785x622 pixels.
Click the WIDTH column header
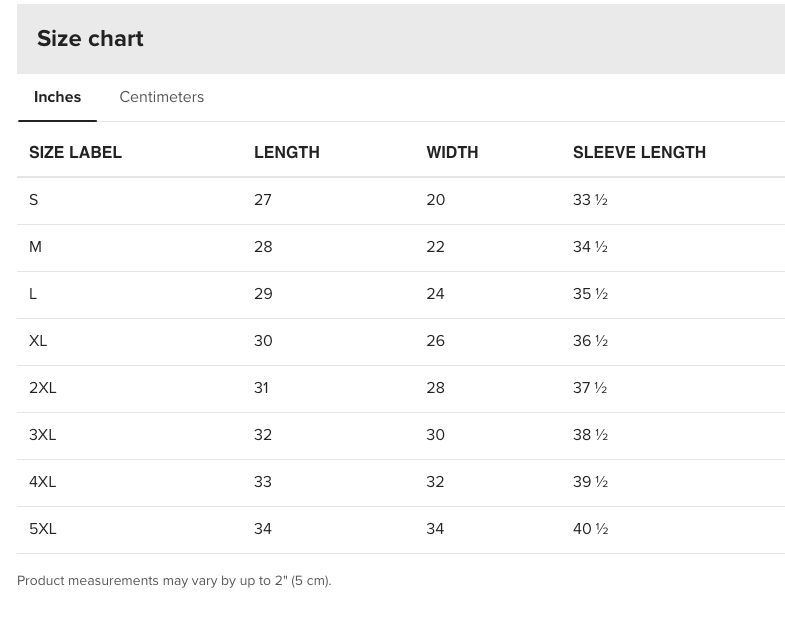click(x=452, y=152)
